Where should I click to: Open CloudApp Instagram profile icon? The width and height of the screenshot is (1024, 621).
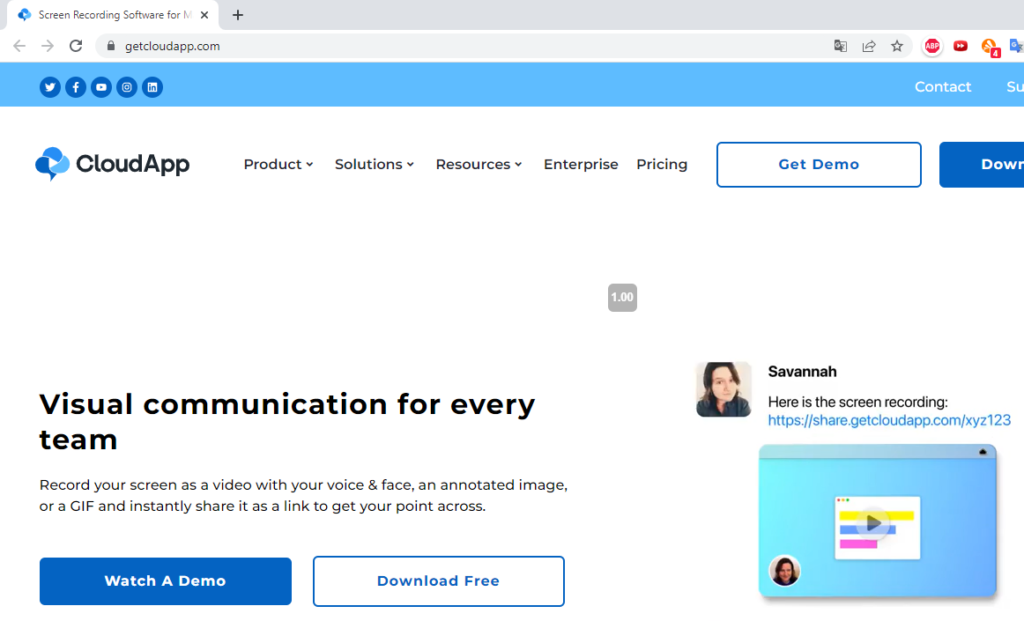tap(127, 87)
